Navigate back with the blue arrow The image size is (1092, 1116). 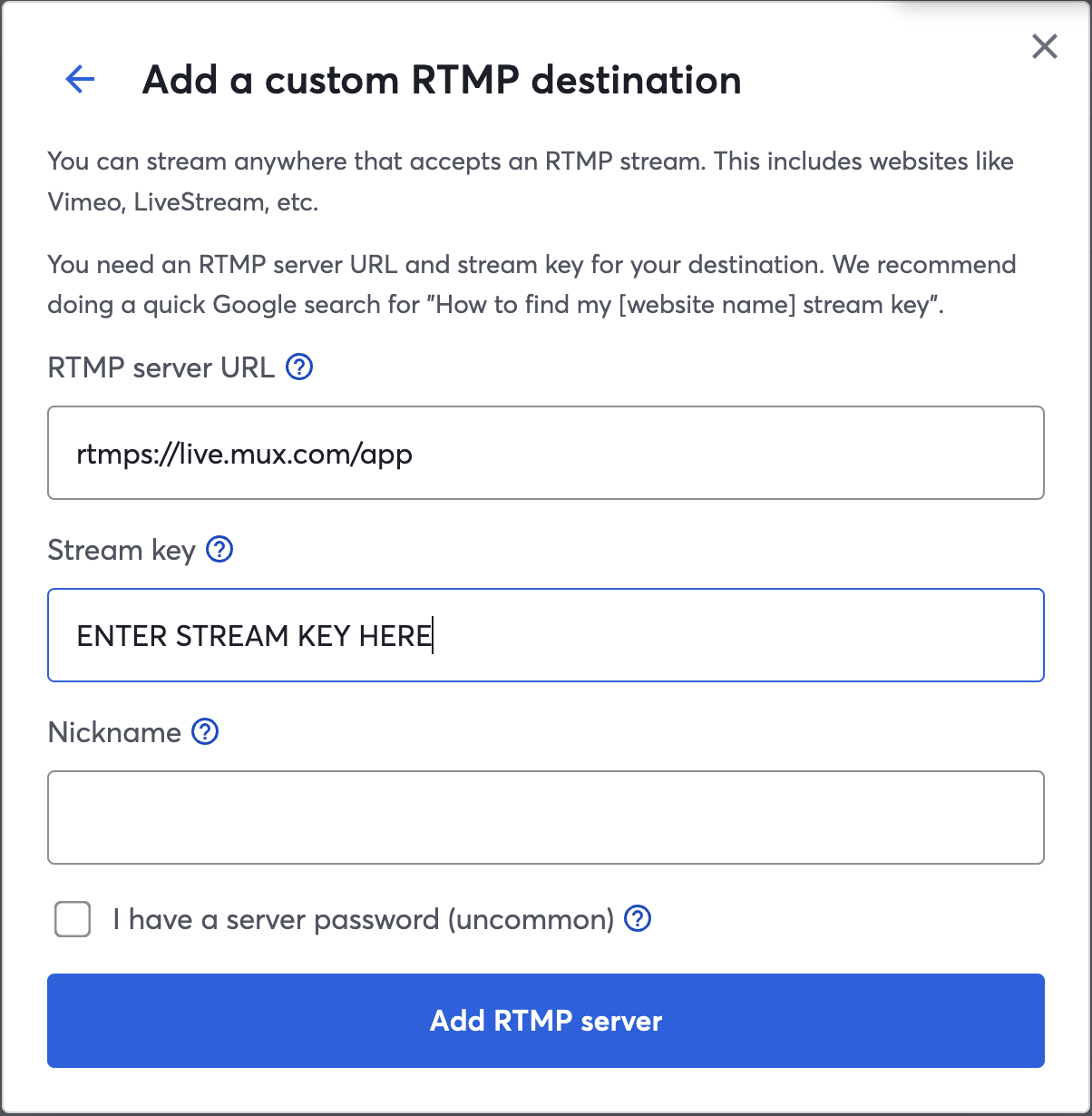[80, 80]
